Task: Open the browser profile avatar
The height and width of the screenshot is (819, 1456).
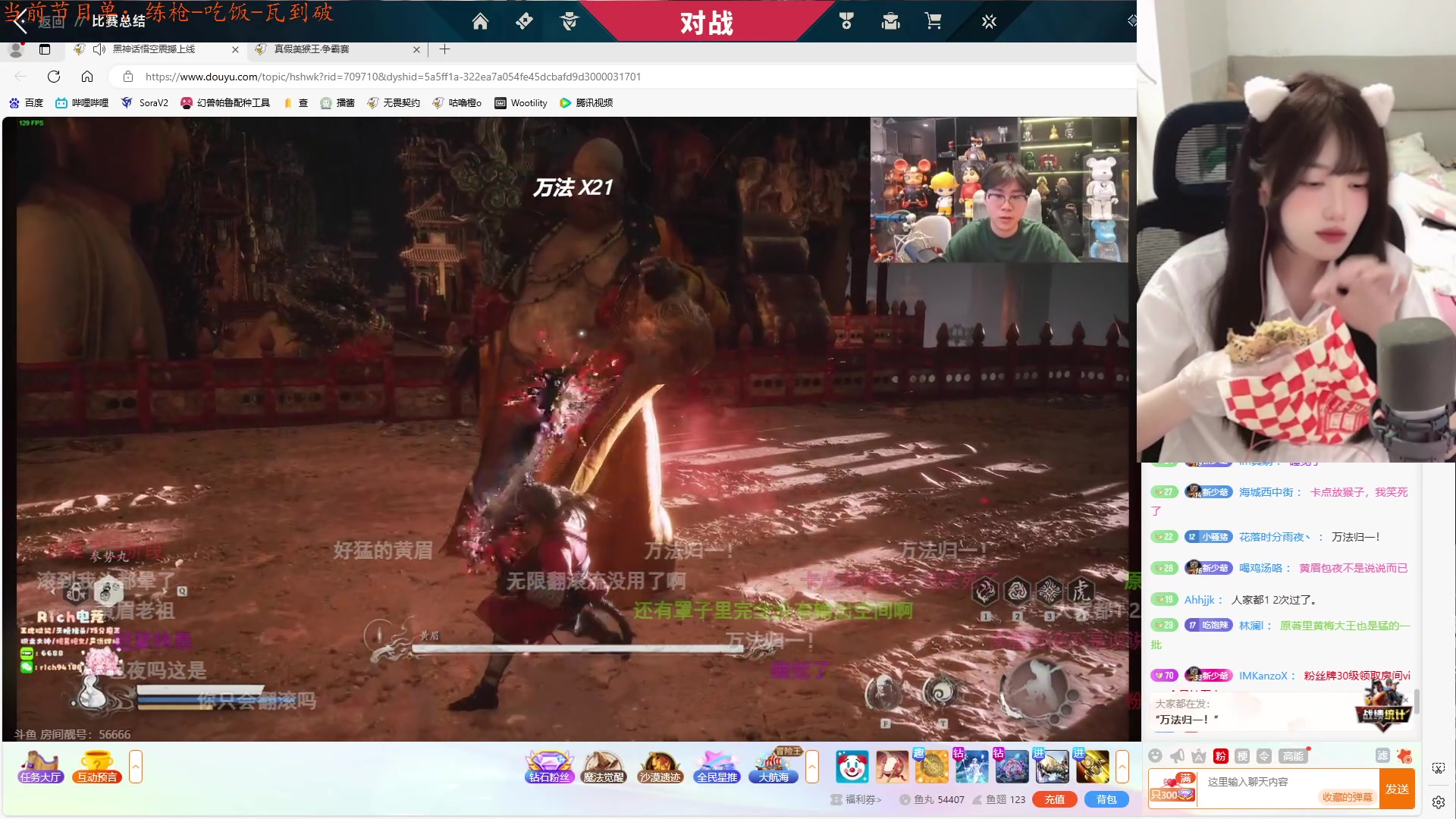Action: (15, 49)
